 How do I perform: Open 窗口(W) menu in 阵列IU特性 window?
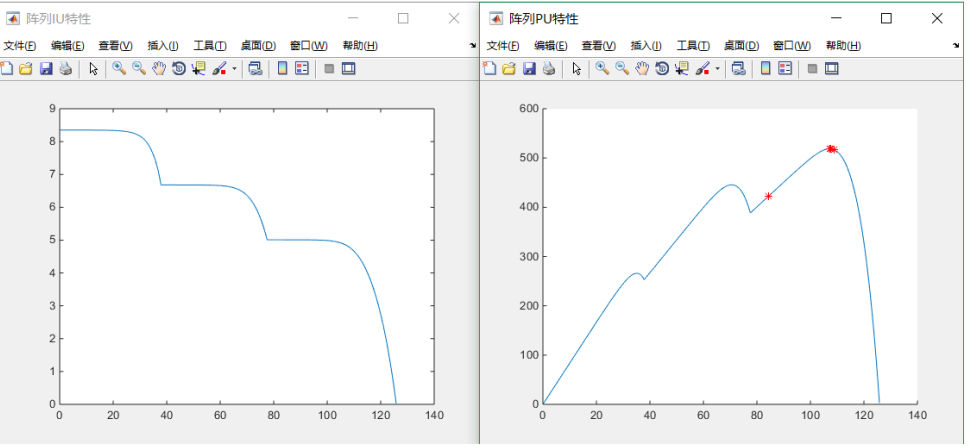coord(308,46)
